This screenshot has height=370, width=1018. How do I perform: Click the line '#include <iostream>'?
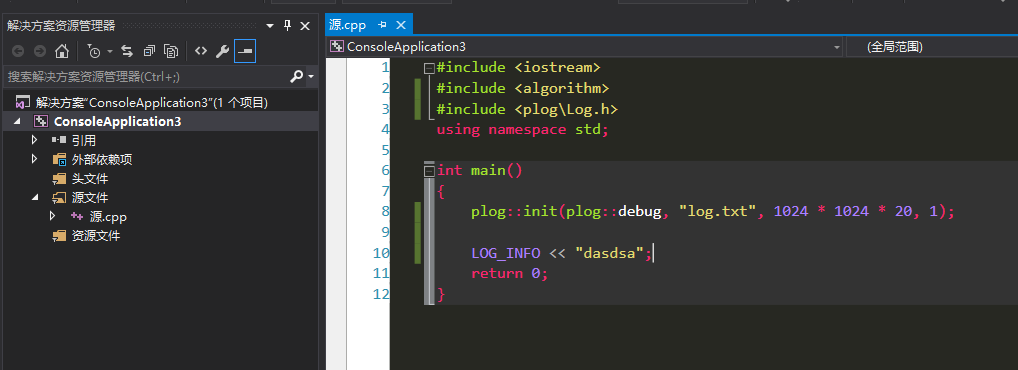(519, 67)
